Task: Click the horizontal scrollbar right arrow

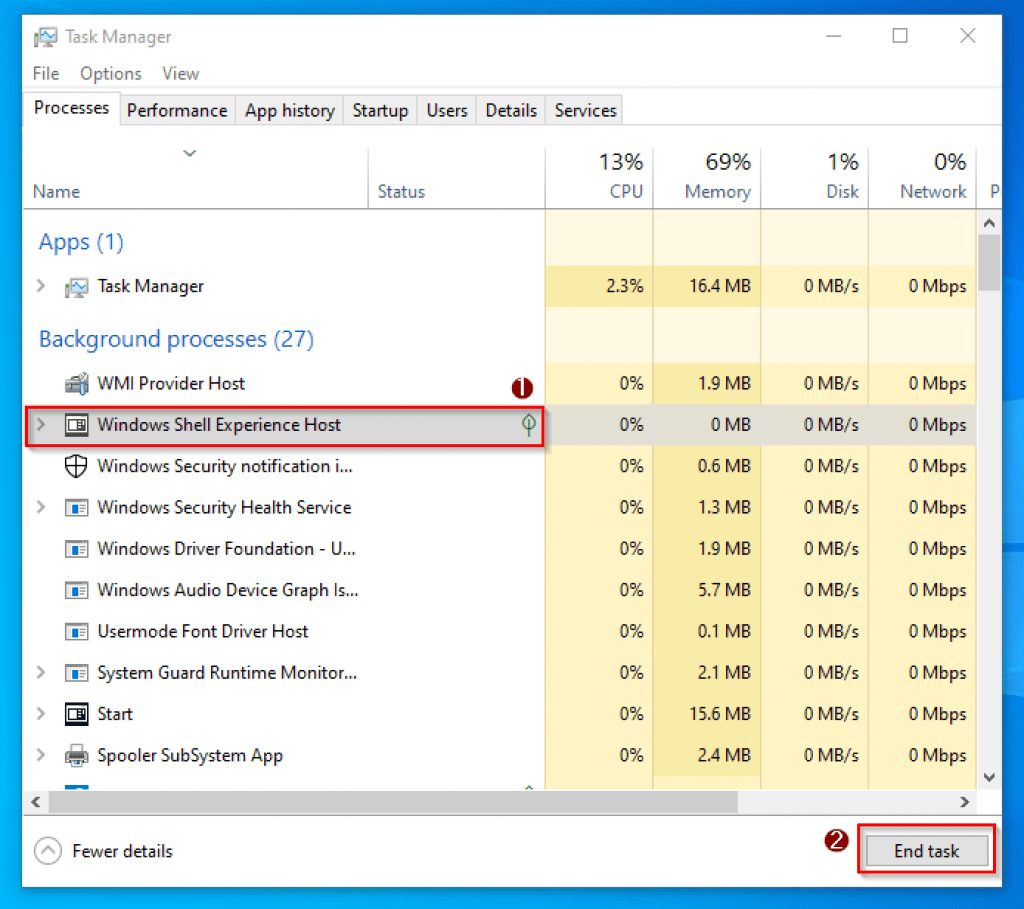Action: click(965, 802)
